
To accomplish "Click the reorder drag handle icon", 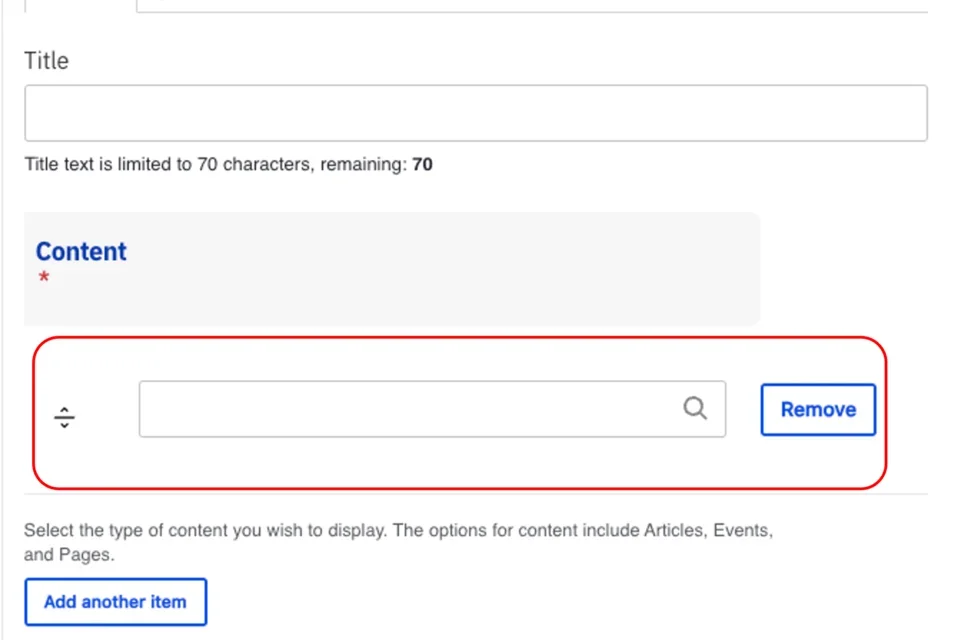I will pos(64,416).
